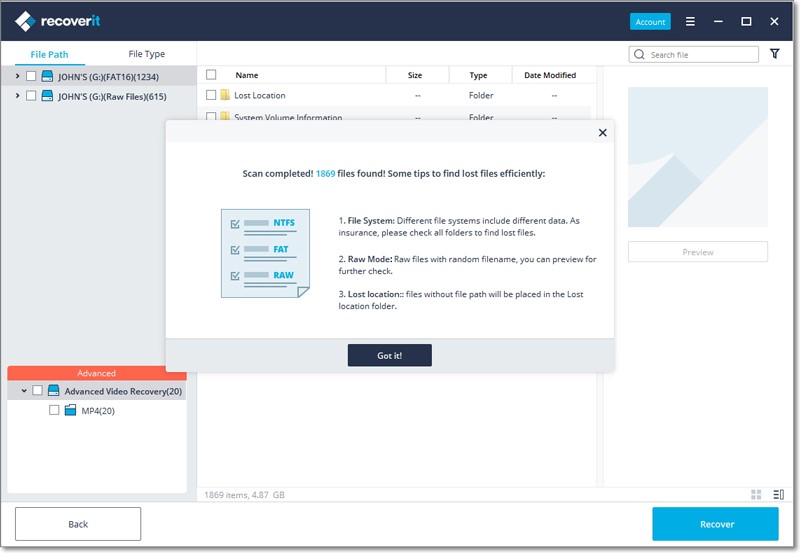Sort by the Type column header
This screenshot has width=800, height=553.
click(x=478, y=75)
